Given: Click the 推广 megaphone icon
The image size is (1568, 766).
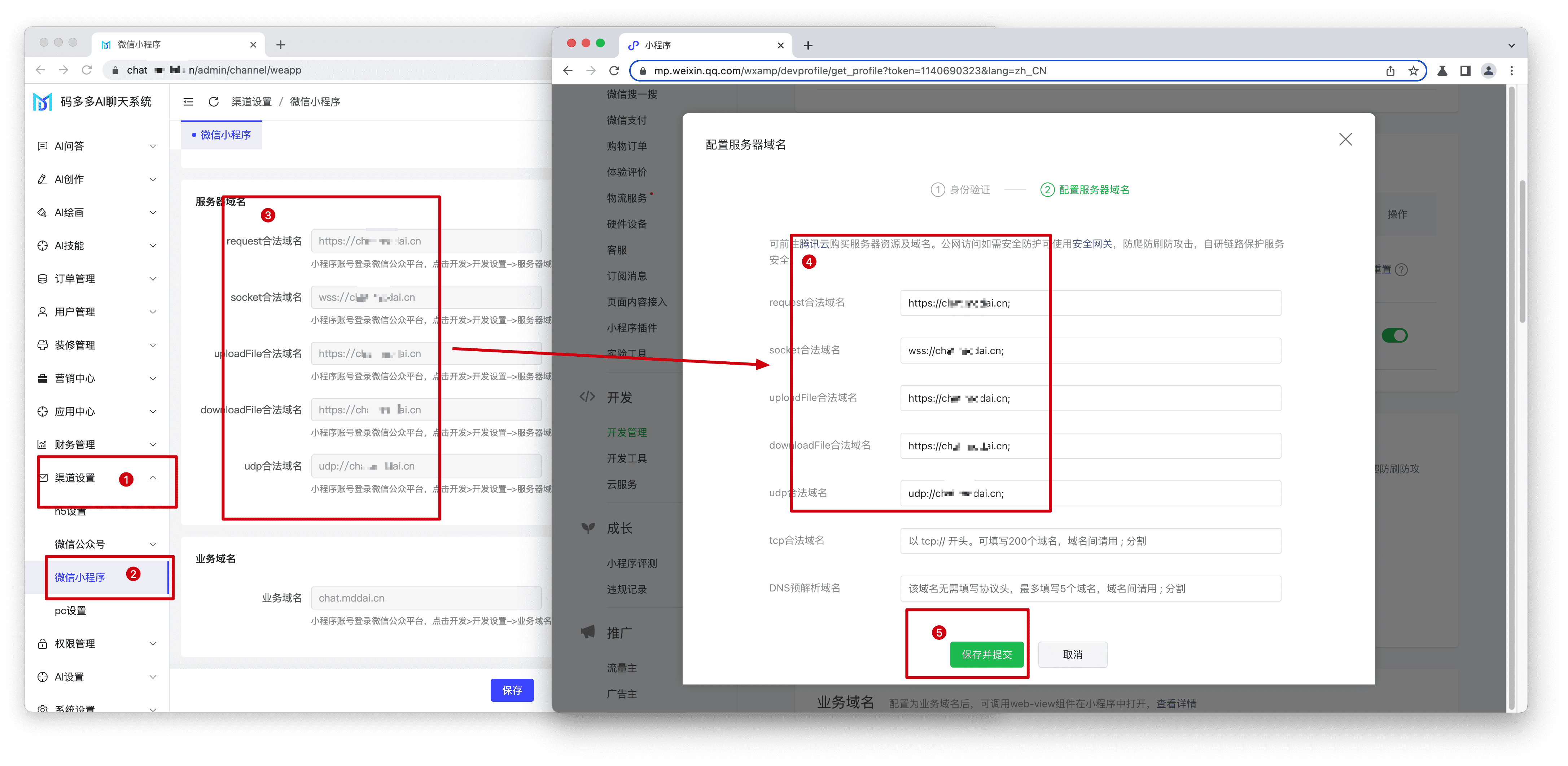Looking at the screenshot, I should [x=587, y=632].
